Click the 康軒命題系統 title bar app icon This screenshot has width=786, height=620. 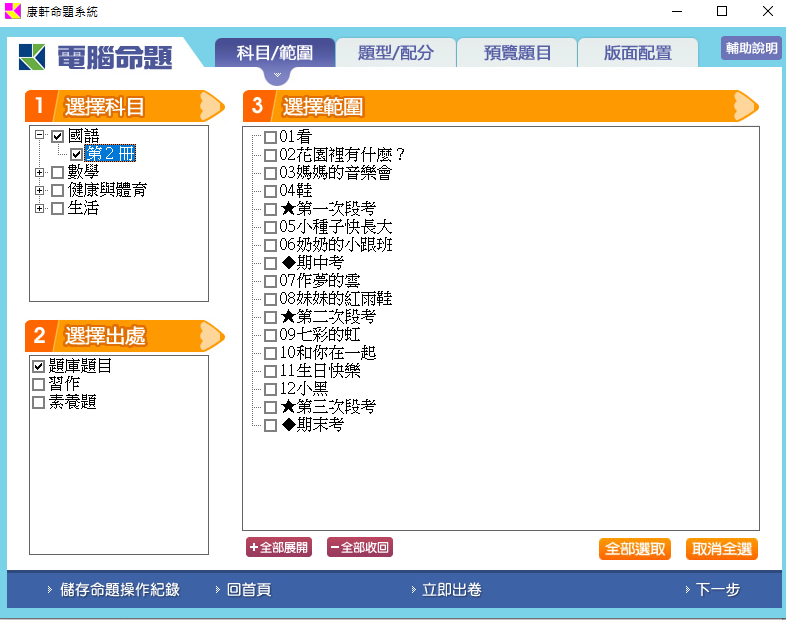coord(12,12)
